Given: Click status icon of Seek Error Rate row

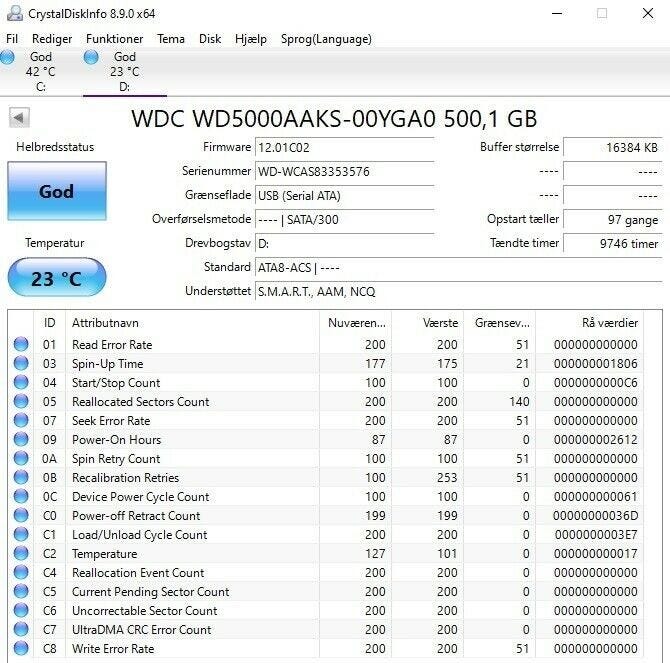Looking at the screenshot, I should (x=21, y=420).
